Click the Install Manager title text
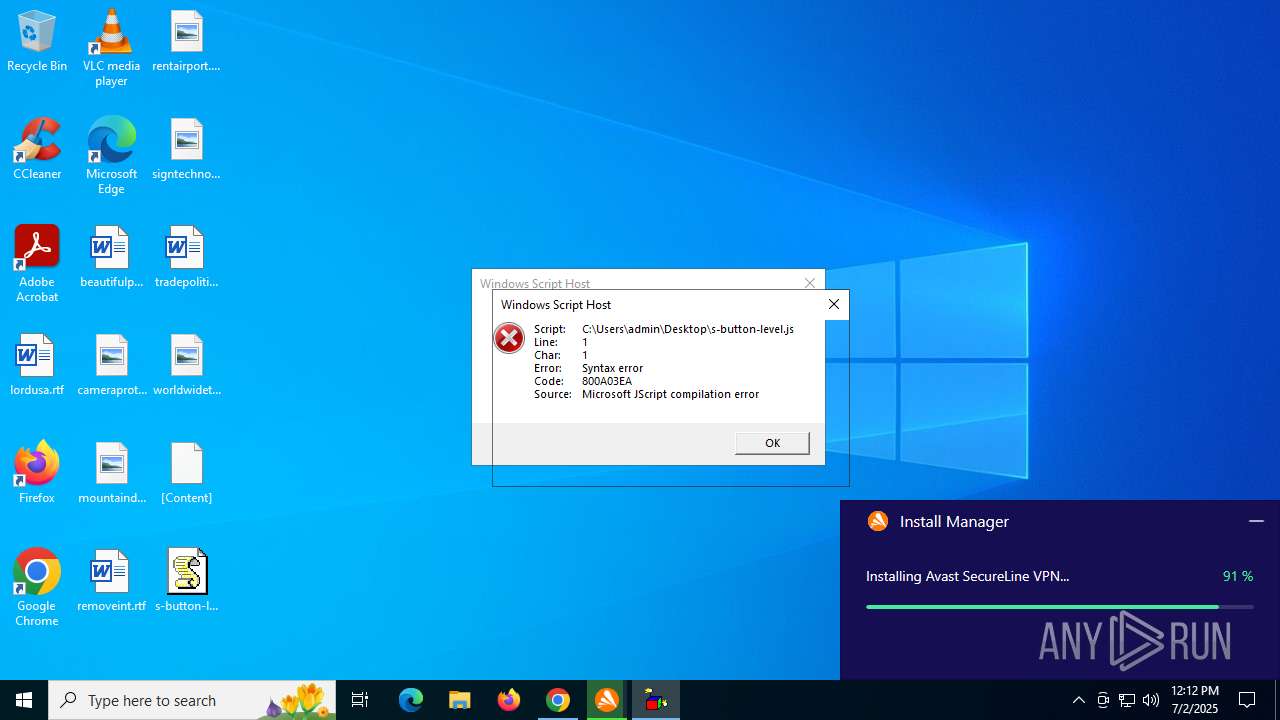Screen dimensions: 1280x720 pyautogui.click(x=954, y=521)
